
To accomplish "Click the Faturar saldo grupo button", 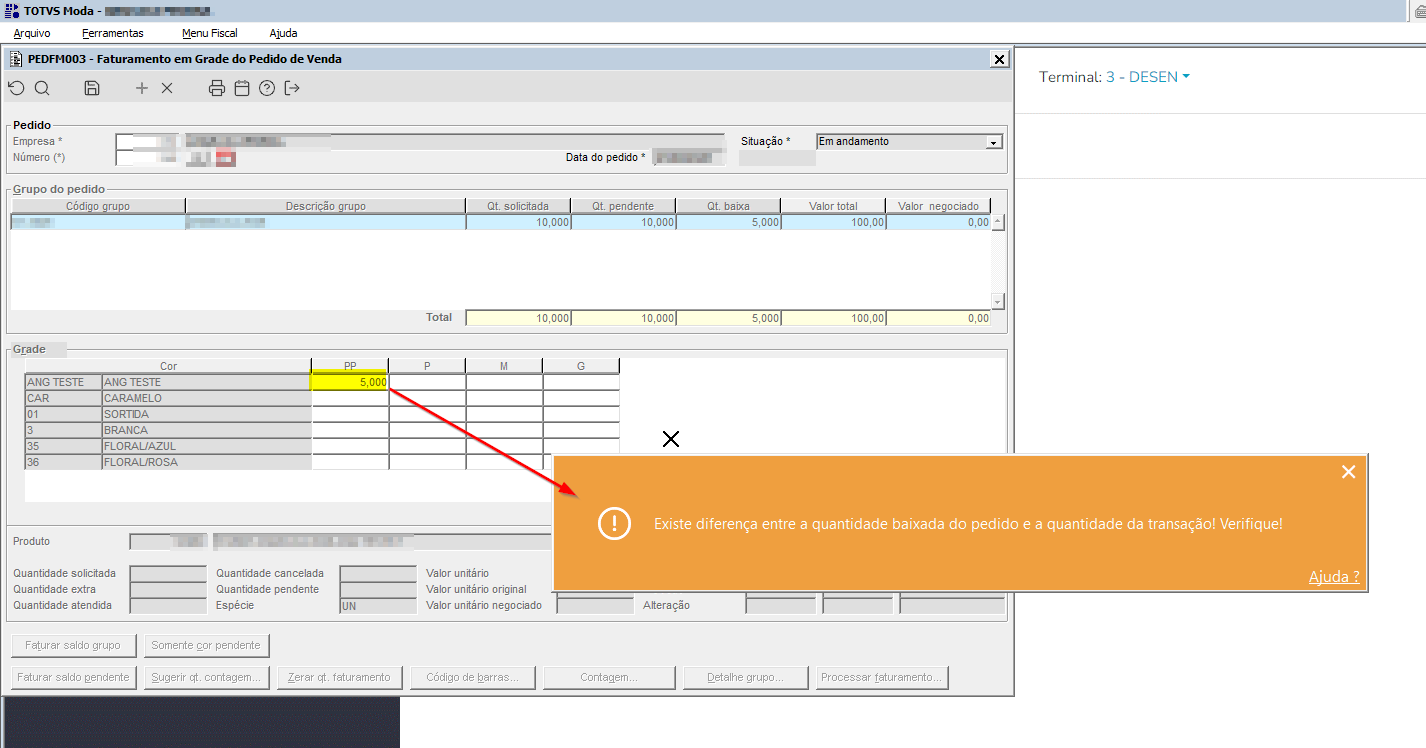I will pyautogui.click(x=73, y=645).
